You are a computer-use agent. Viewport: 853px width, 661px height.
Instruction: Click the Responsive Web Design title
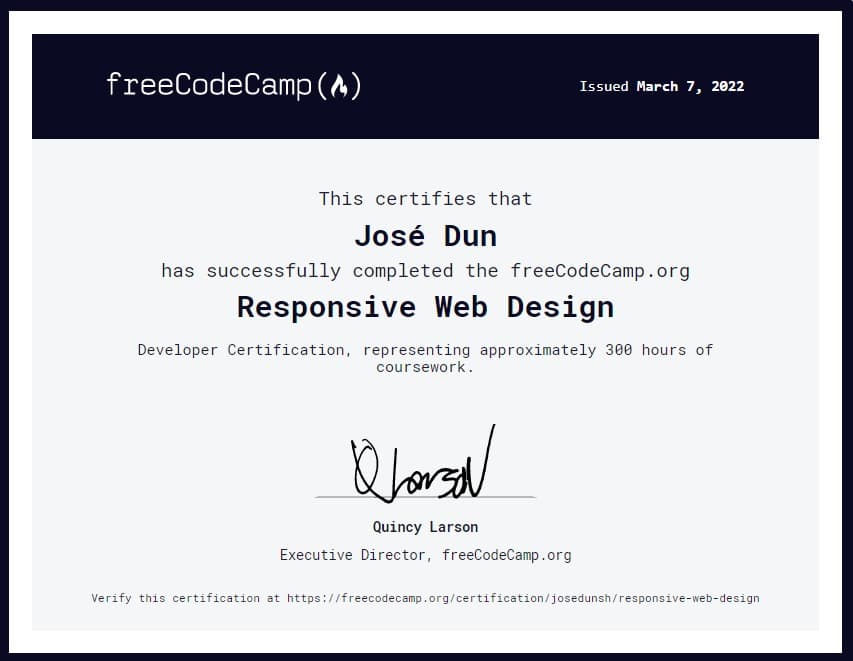coord(425,307)
